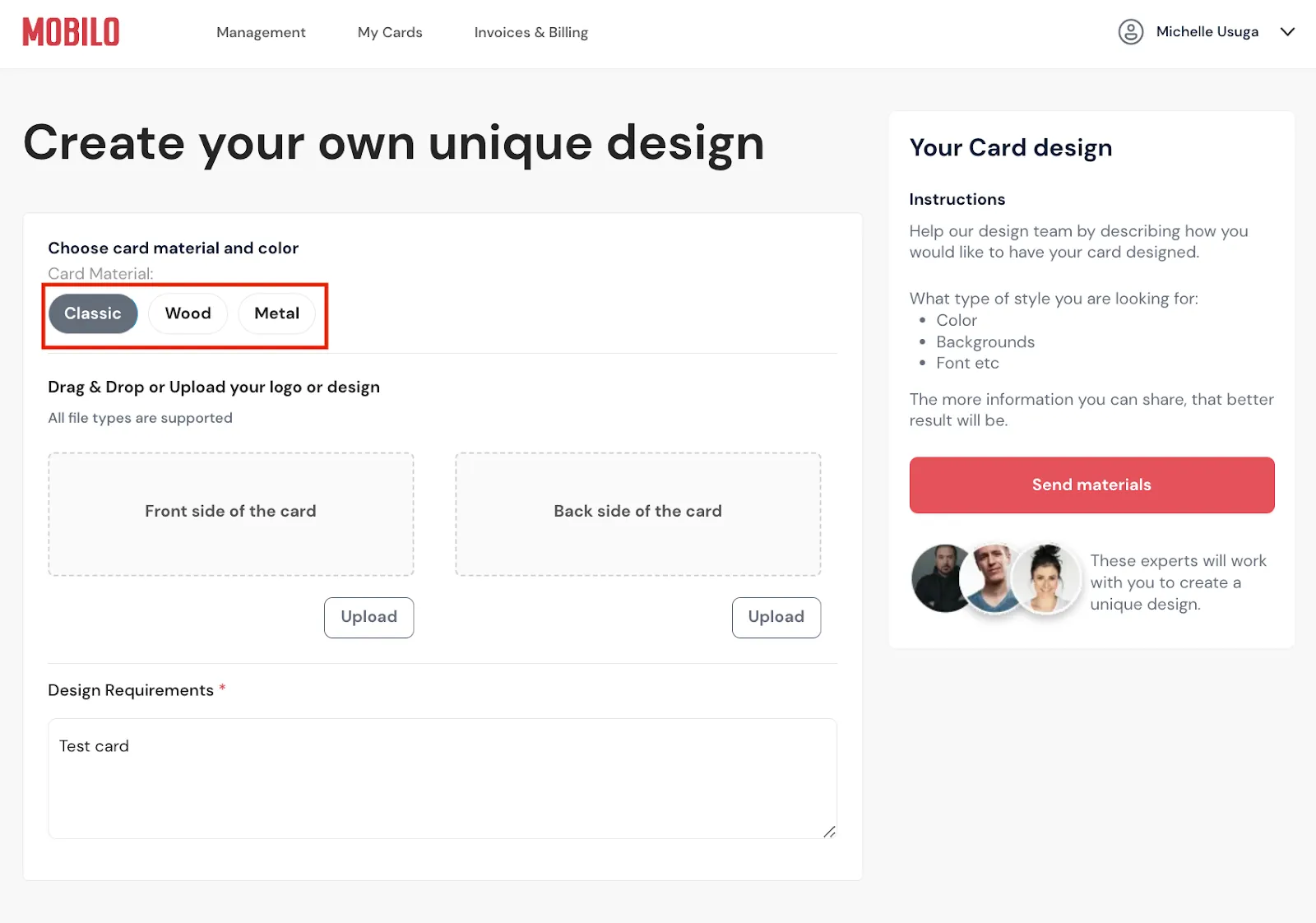This screenshot has width=1316, height=923.
Task: Select the Wood card material
Action: coord(188,313)
